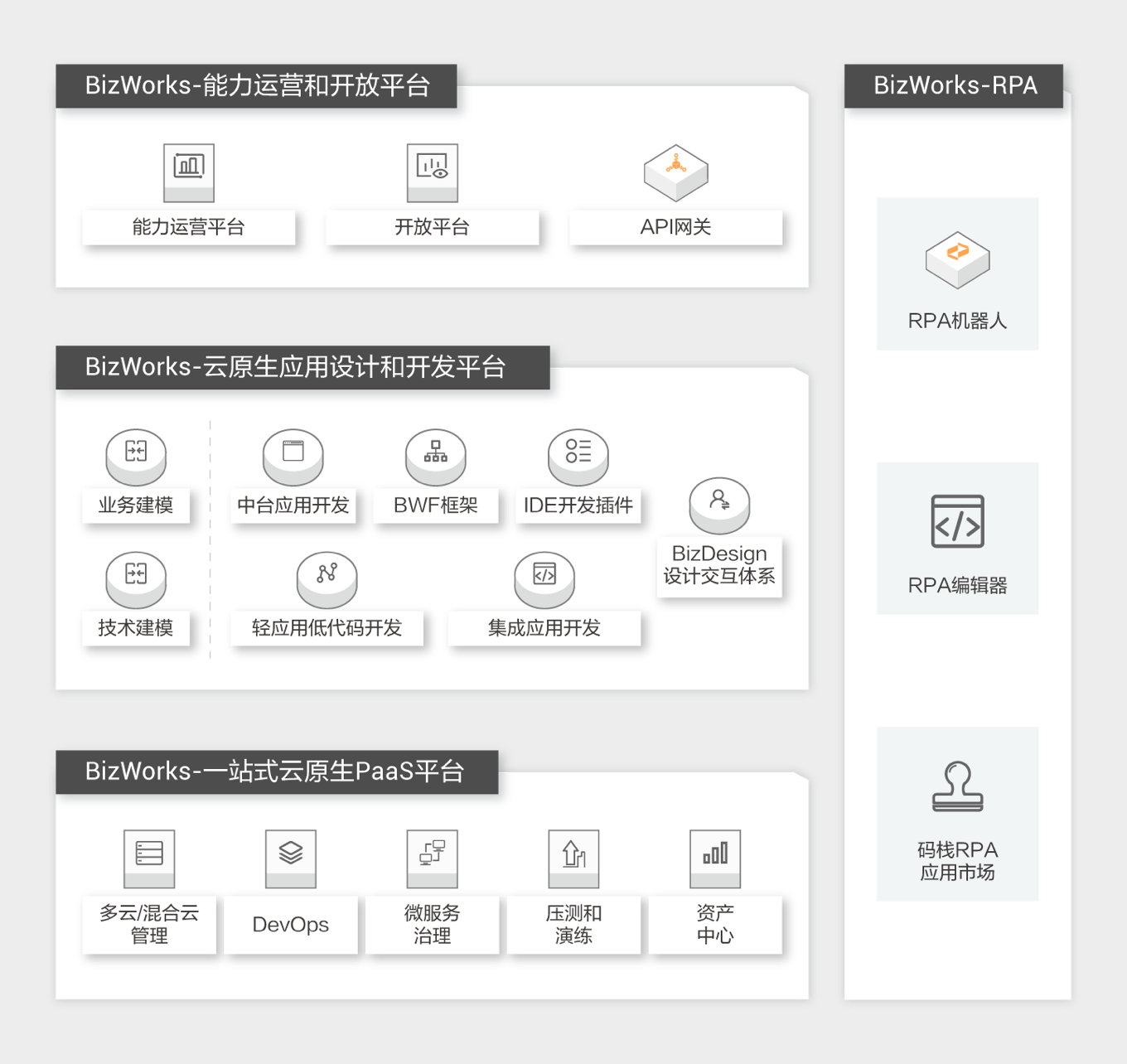Viewport: 1127px width, 1064px height.
Task: Click the 资产中心 bar chart icon
Action: pyautogui.click(x=715, y=858)
